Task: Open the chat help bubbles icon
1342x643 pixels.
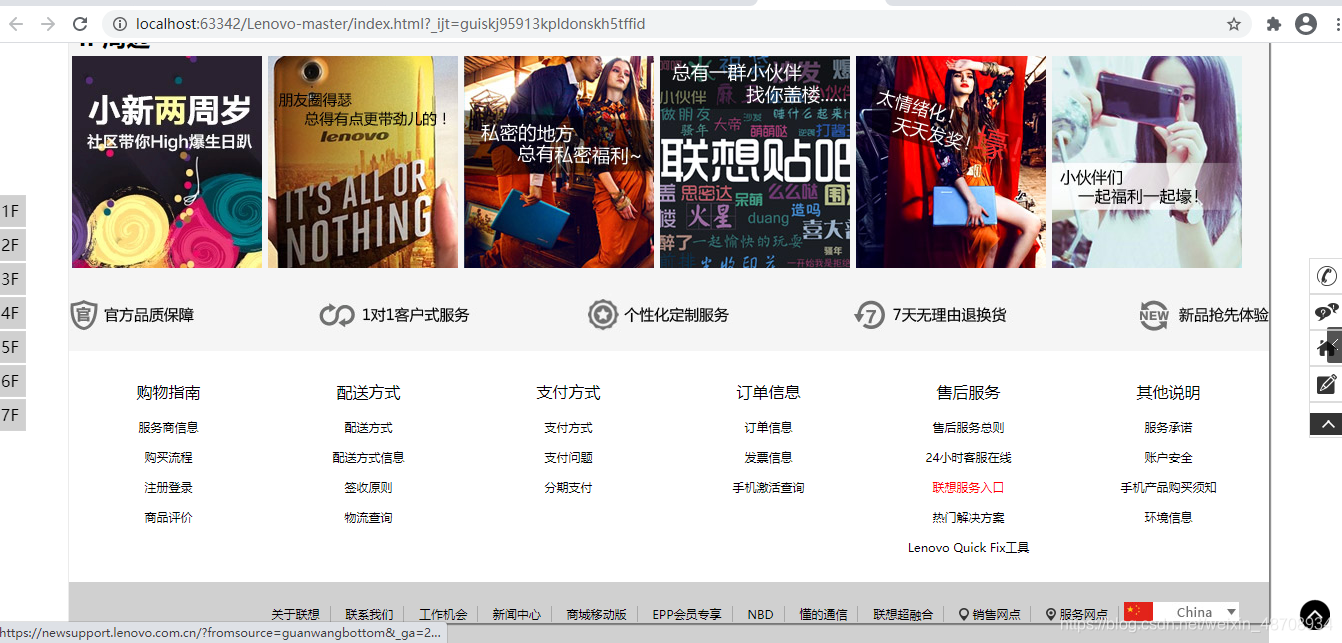Action: tap(1327, 312)
